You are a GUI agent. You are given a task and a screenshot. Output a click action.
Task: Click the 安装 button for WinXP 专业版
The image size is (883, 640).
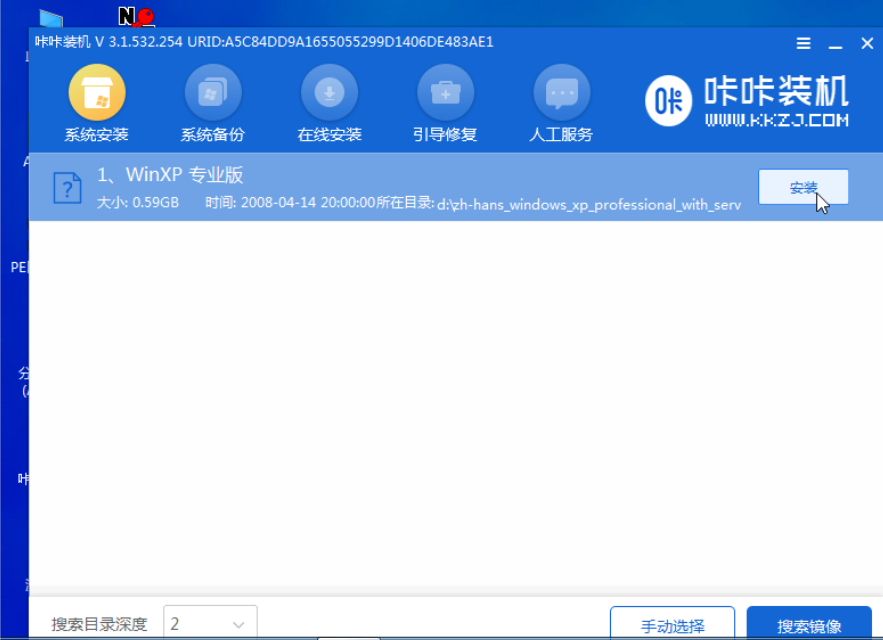click(803, 187)
